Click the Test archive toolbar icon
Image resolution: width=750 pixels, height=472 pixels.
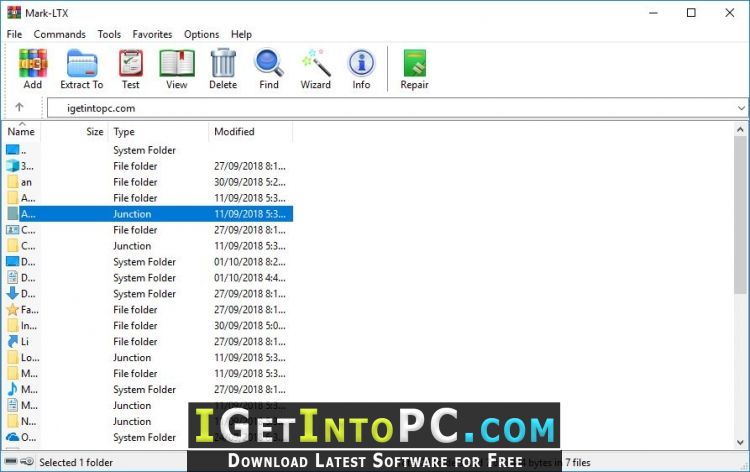tap(131, 63)
